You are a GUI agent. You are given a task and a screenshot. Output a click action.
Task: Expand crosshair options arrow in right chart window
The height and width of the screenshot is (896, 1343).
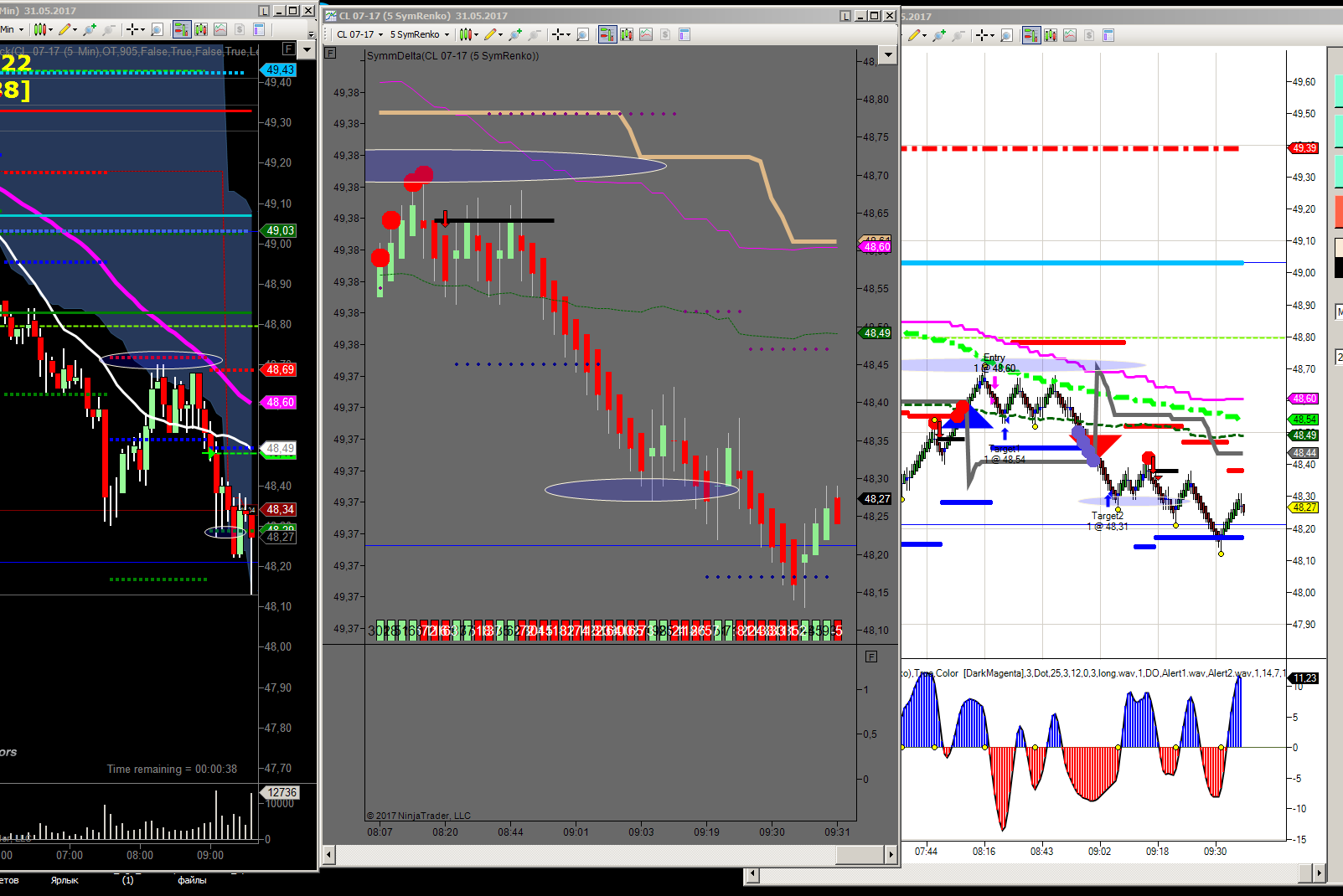(x=991, y=35)
